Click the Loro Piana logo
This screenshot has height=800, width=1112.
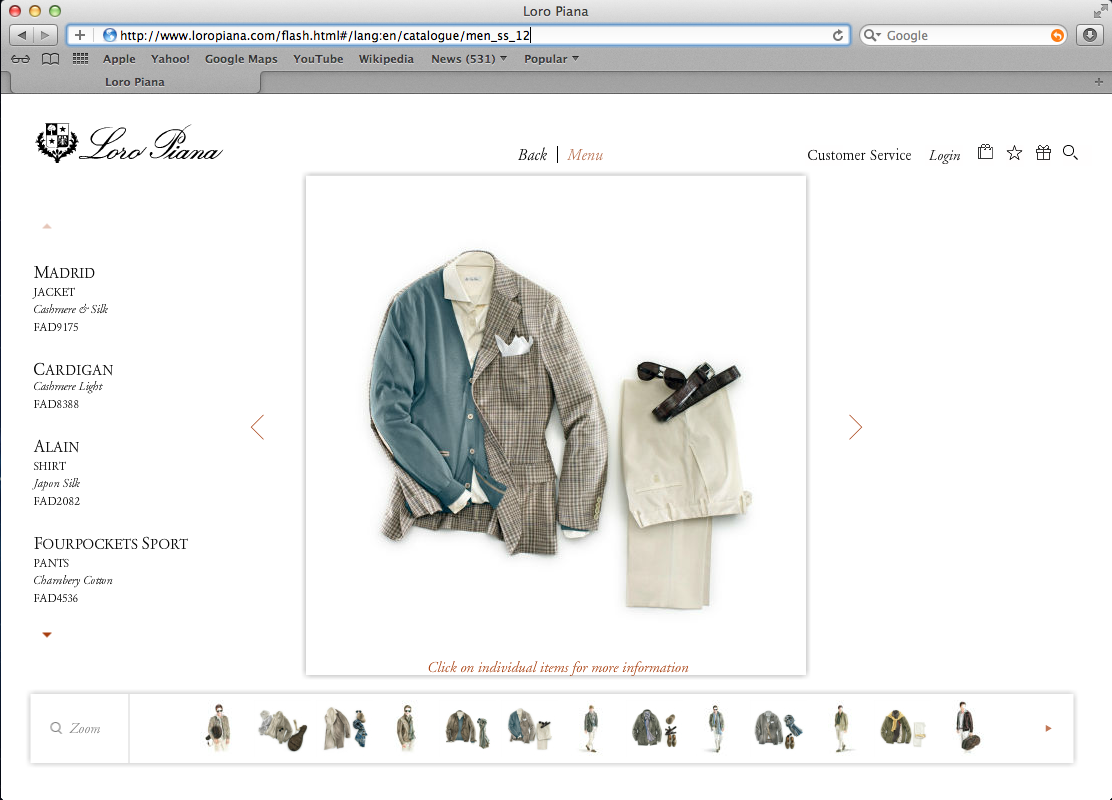point(128,143)
